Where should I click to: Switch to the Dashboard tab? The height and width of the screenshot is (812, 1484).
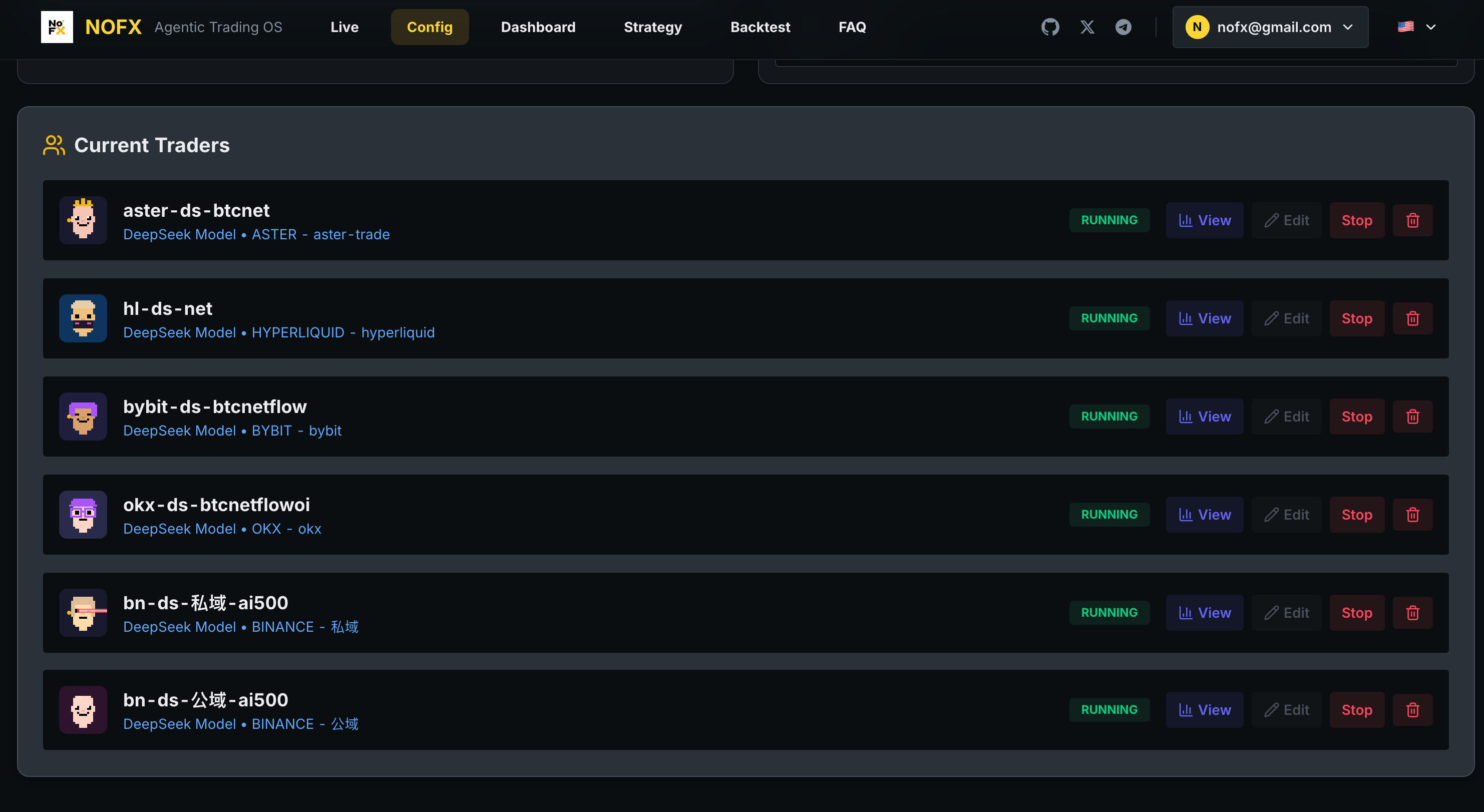538,27
